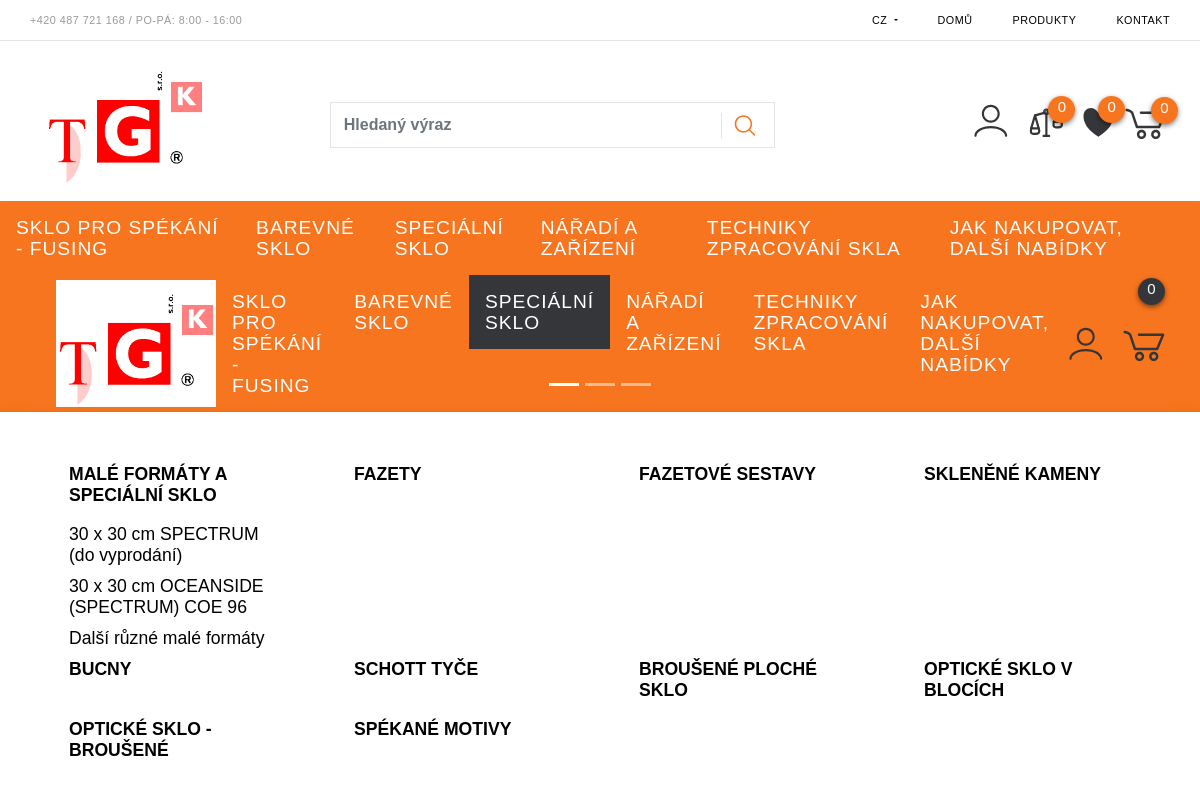Image resolution: width=1200 pixels, height=800 pixels.
Task: Expand Techniky zpracování skla in top navigation
Action: (803, 238)
